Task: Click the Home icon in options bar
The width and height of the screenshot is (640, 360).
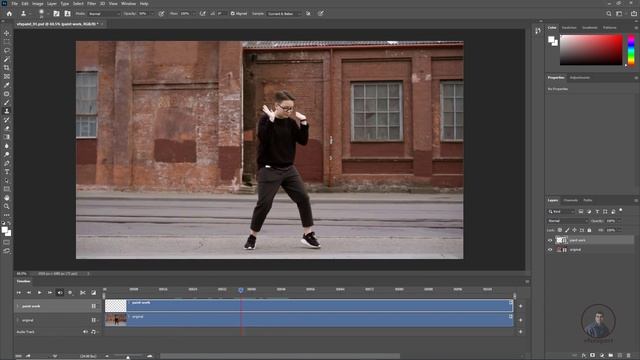Action: 9,13
